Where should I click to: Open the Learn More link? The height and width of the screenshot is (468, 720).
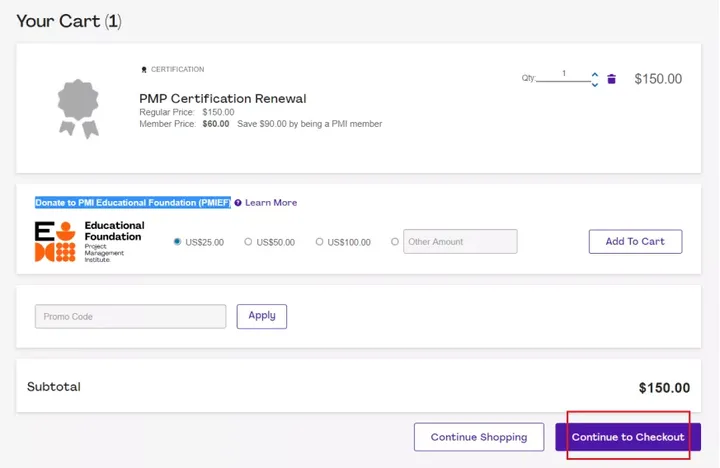[271, 203]
